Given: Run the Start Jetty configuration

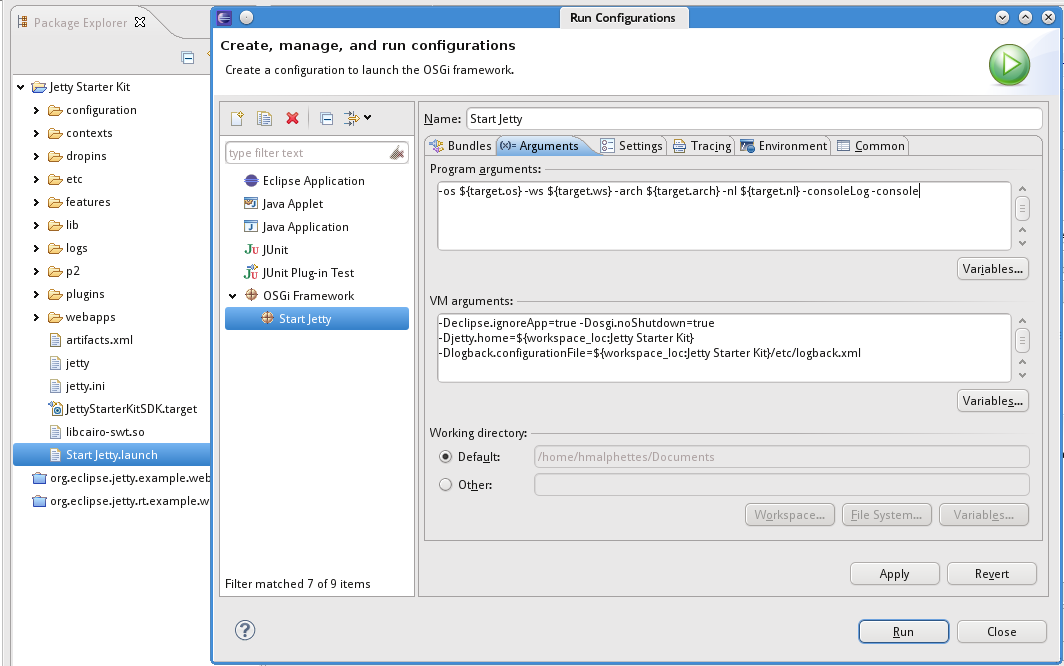Looking at the screenshot, I should click(x=903, y=631).
